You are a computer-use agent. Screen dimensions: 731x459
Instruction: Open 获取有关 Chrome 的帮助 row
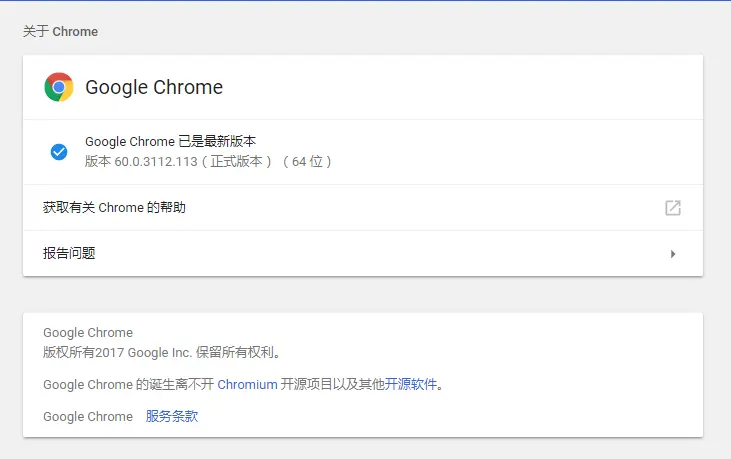tap(363, 208)
